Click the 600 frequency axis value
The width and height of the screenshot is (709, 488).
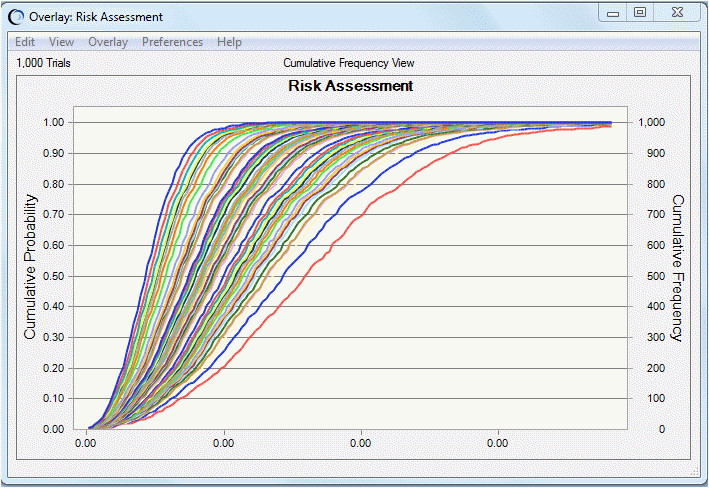(656, 245)
